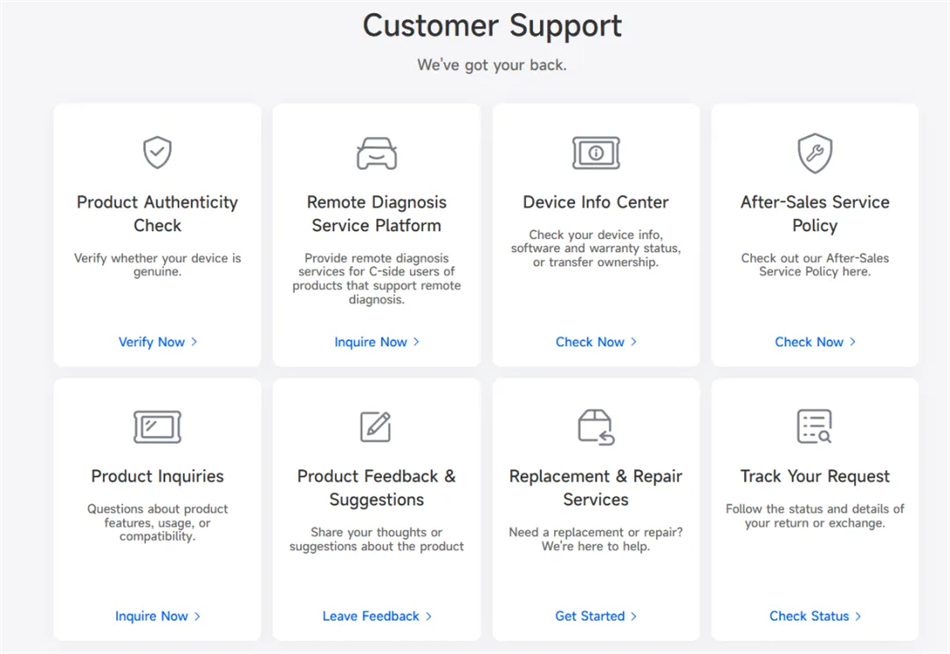
Task: Click the box return Replacement & Repair icon
Action: pyautogui.click(x=596, y=427)
